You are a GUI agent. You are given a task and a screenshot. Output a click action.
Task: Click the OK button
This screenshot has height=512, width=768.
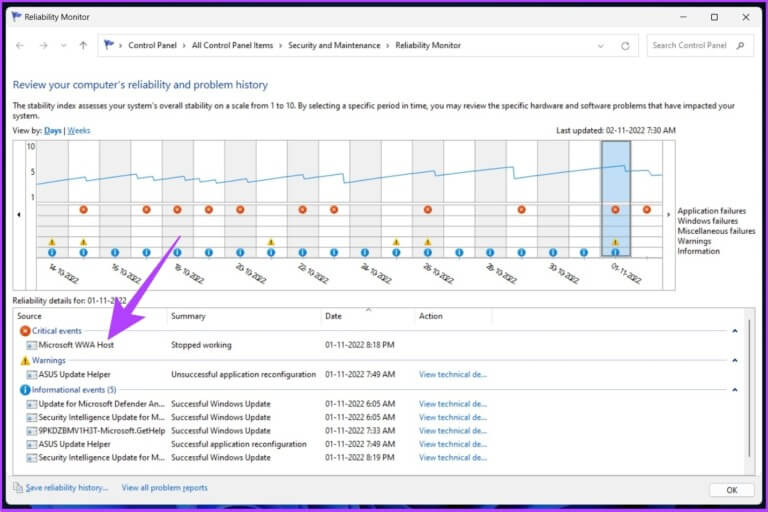(732, 490)
